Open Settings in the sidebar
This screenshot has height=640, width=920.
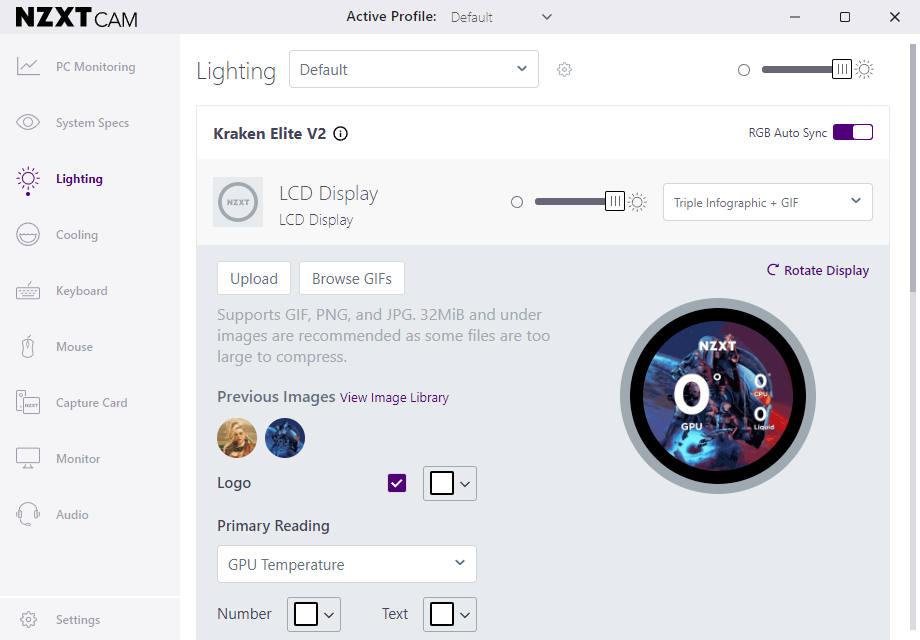coord(78,619)
